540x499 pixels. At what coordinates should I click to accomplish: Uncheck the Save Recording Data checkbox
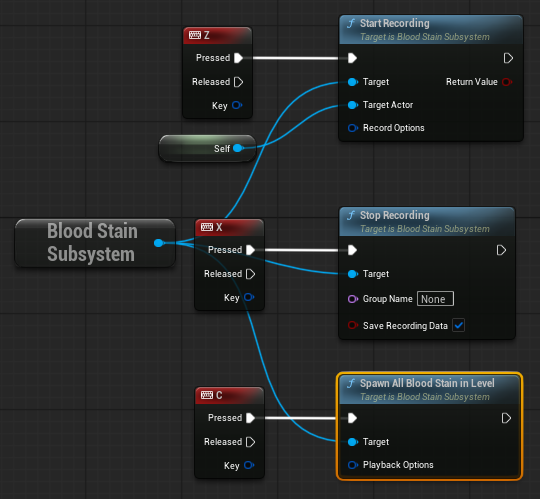458,325
